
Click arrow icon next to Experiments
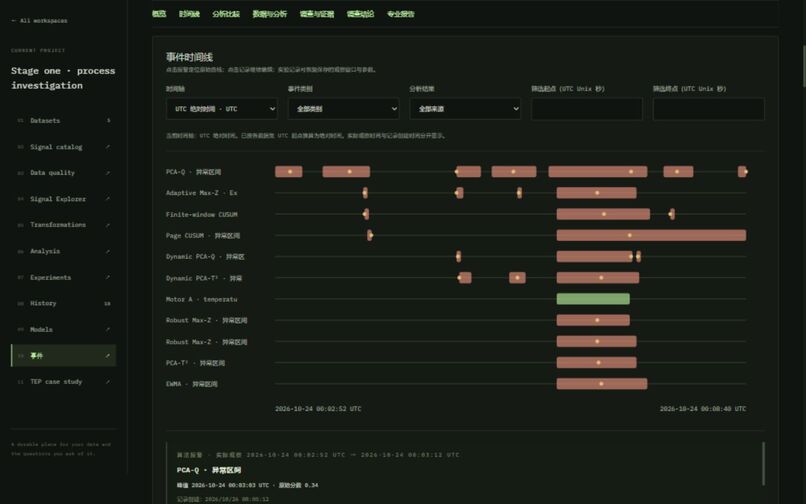[x=107, y=277]
